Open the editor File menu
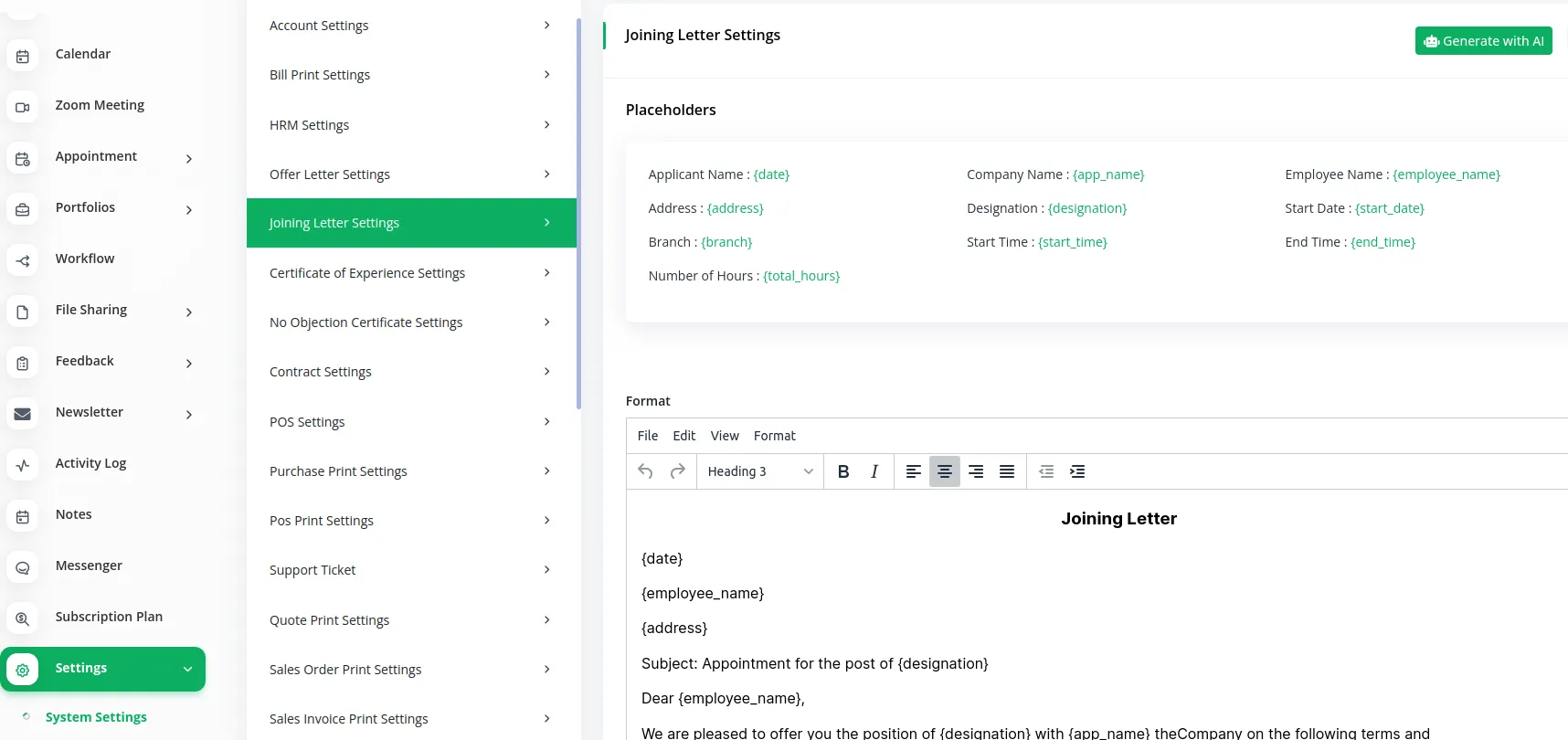 (647, 436)
